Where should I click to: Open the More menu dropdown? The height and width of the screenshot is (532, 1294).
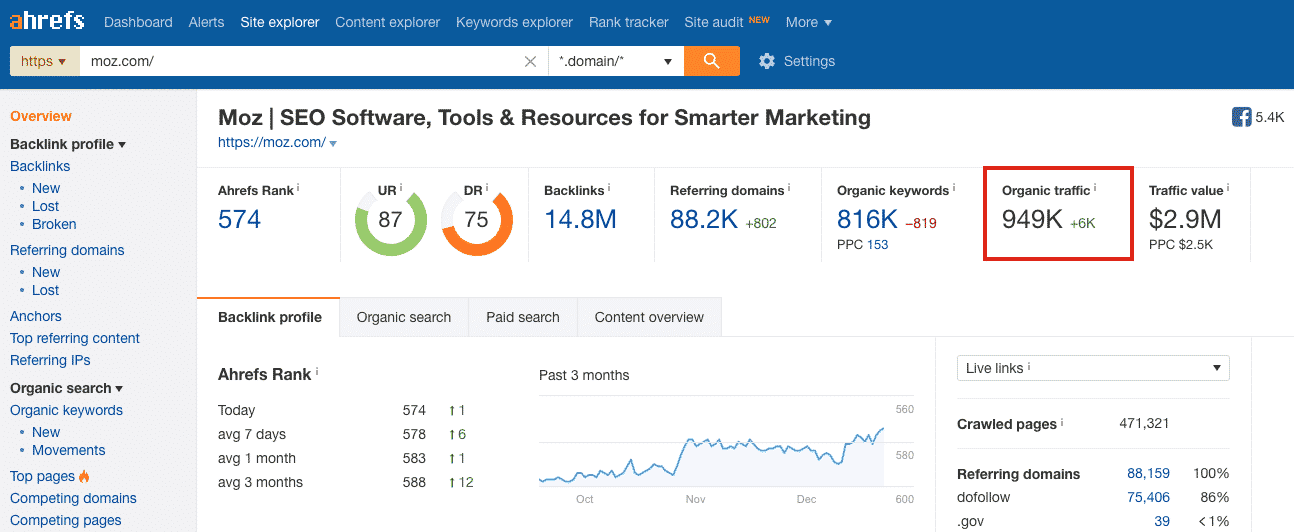pyautogui.click(x=809, y=22)
